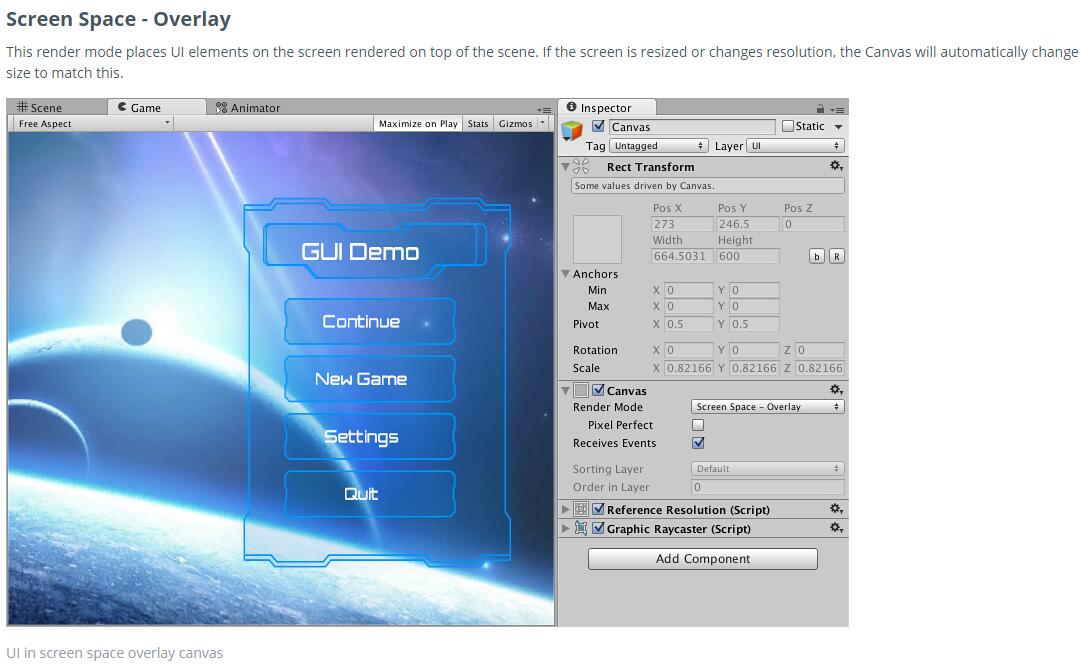The height and width of the screenshot is (671, 1092).
Task: Toggle Graphic Raycaster script enabled checkbox
Action: 598,528
